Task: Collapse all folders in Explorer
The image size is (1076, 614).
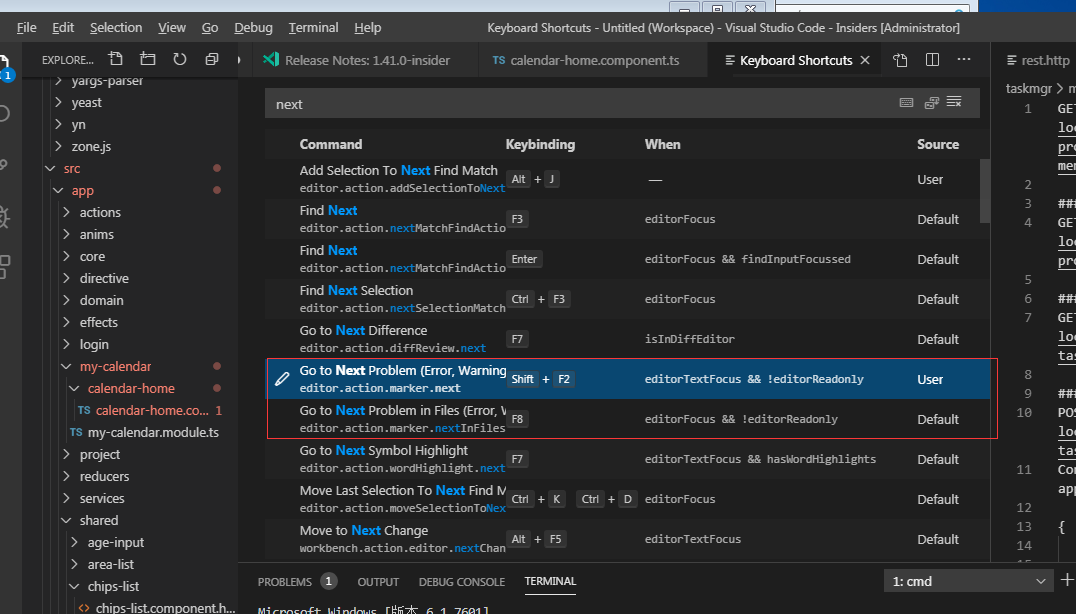Action: pyautogui.click(x=211, y=59)
